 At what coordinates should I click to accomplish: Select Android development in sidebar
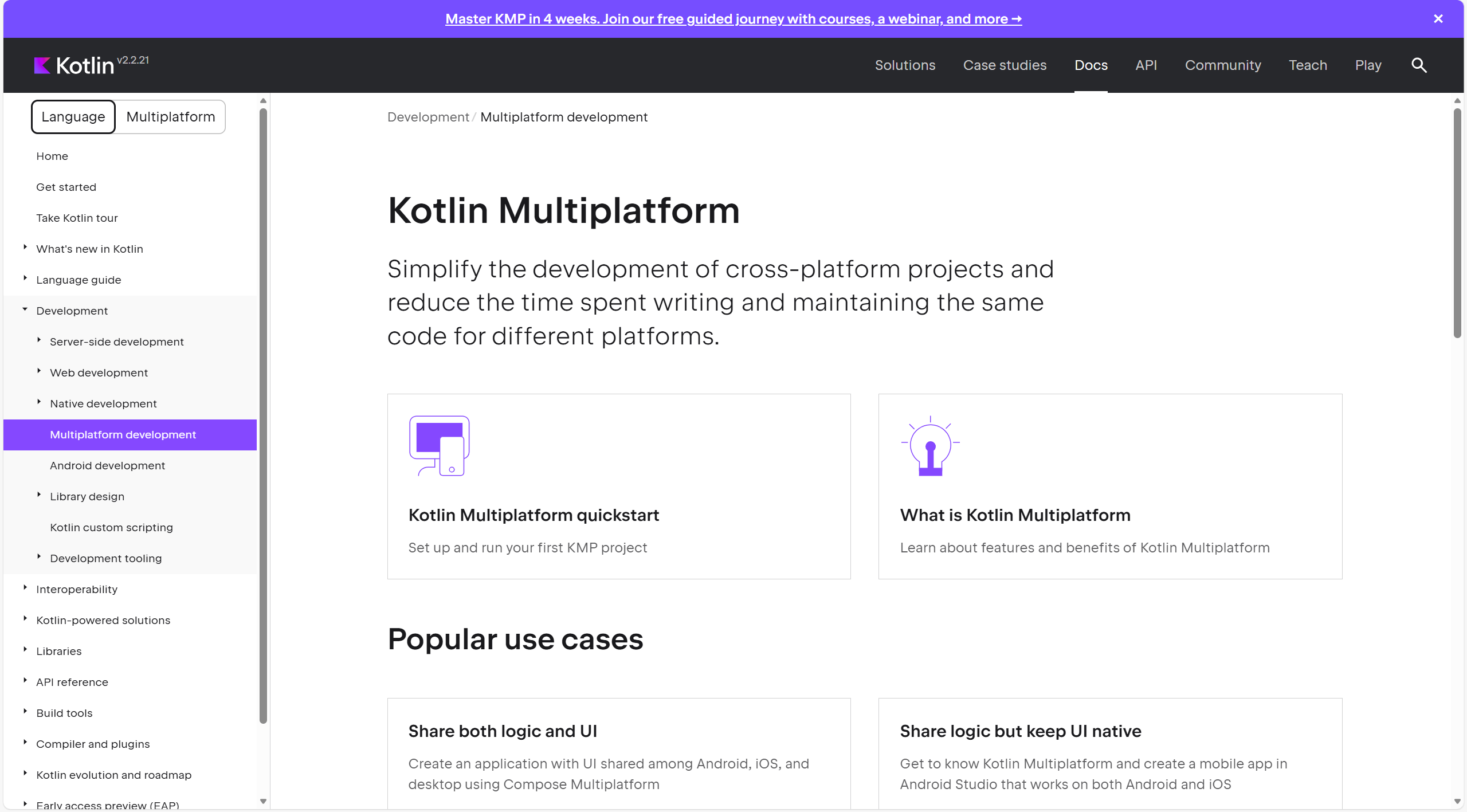pos(107,466)
